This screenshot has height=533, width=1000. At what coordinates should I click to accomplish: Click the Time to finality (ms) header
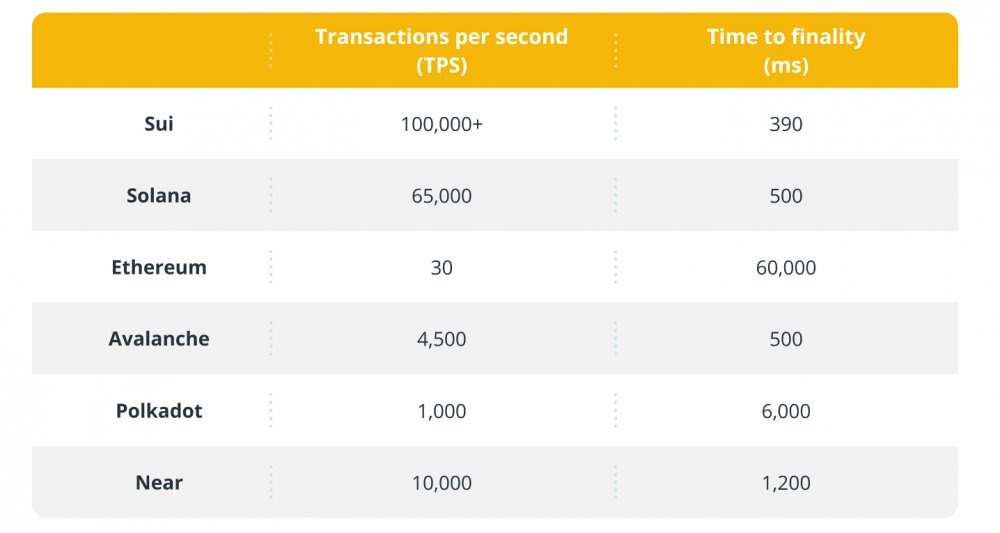(x=786, y=50)
